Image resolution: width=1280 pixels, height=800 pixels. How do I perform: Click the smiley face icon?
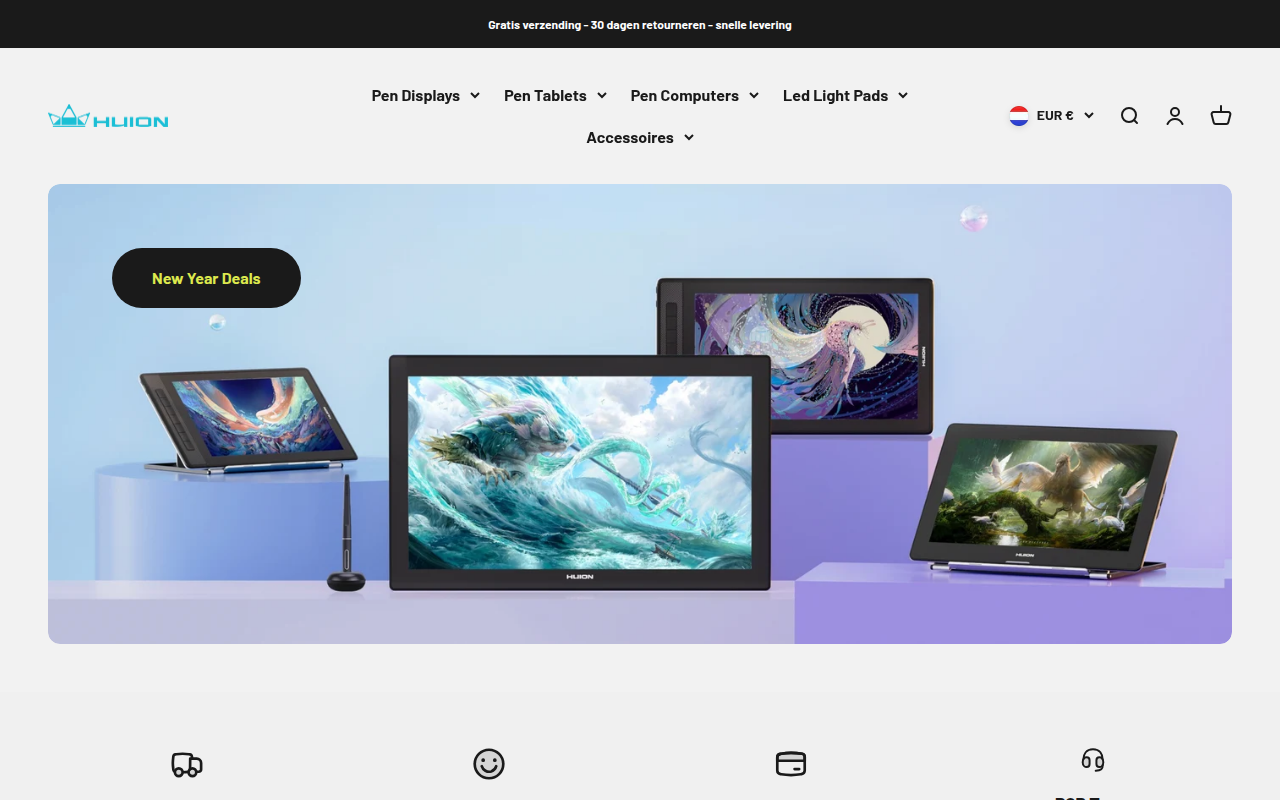[489, 764]
